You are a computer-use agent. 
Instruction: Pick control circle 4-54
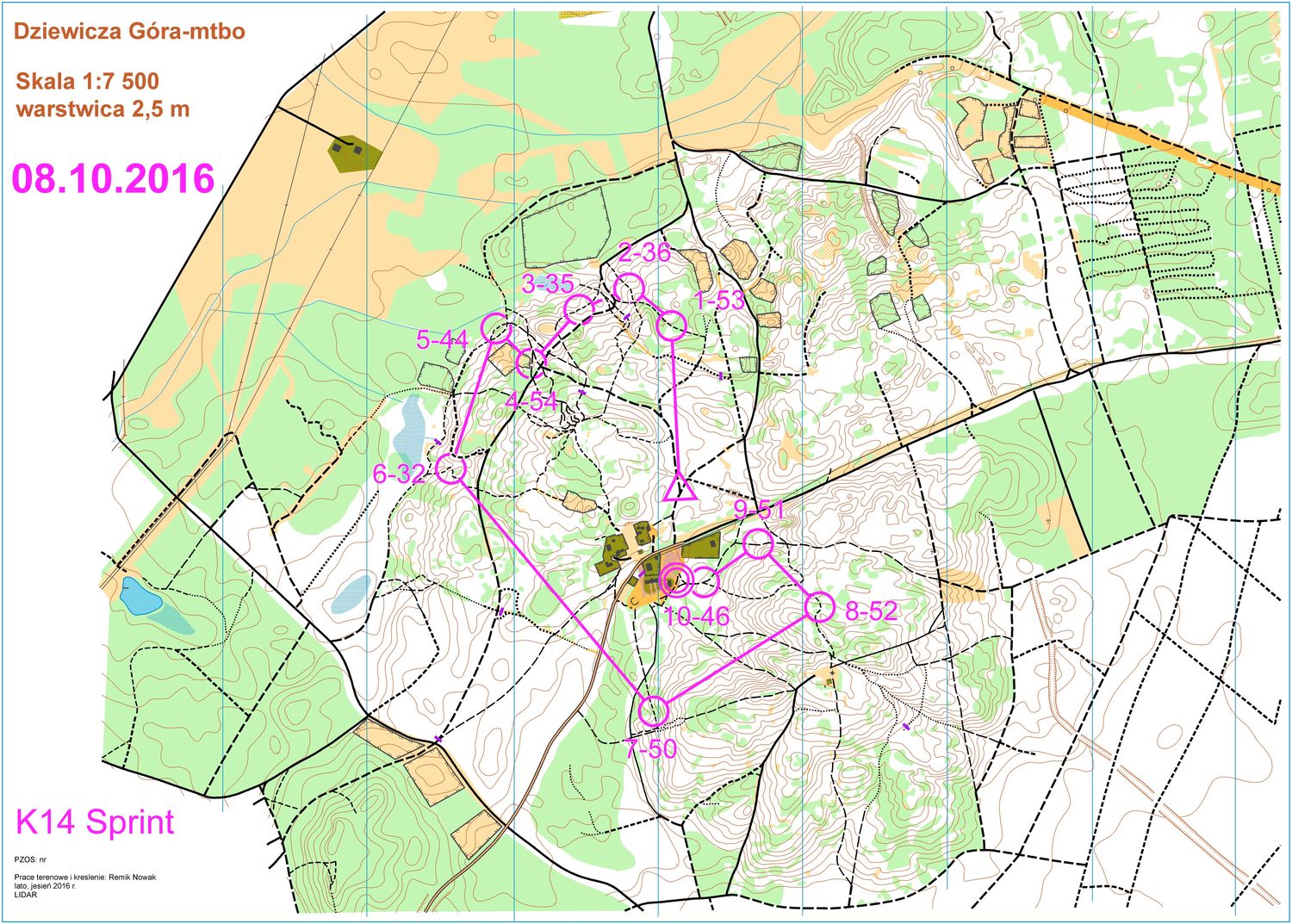pos(531,363)
